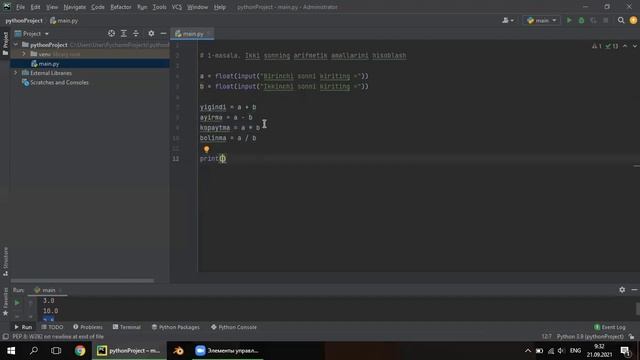Click the Collapse All icon in Project panel

(136, 33)
